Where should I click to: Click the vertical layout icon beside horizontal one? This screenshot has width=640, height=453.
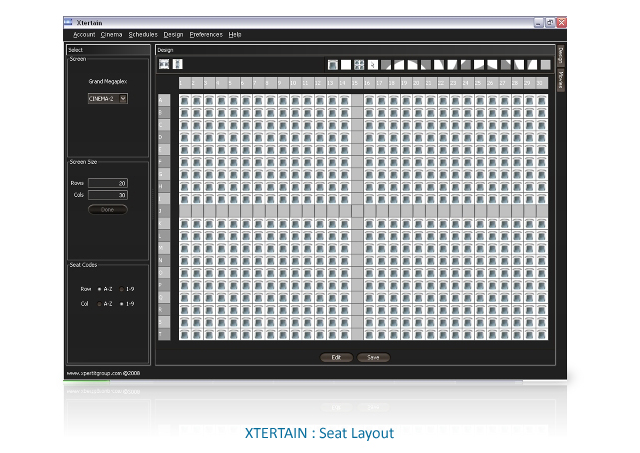178,64
